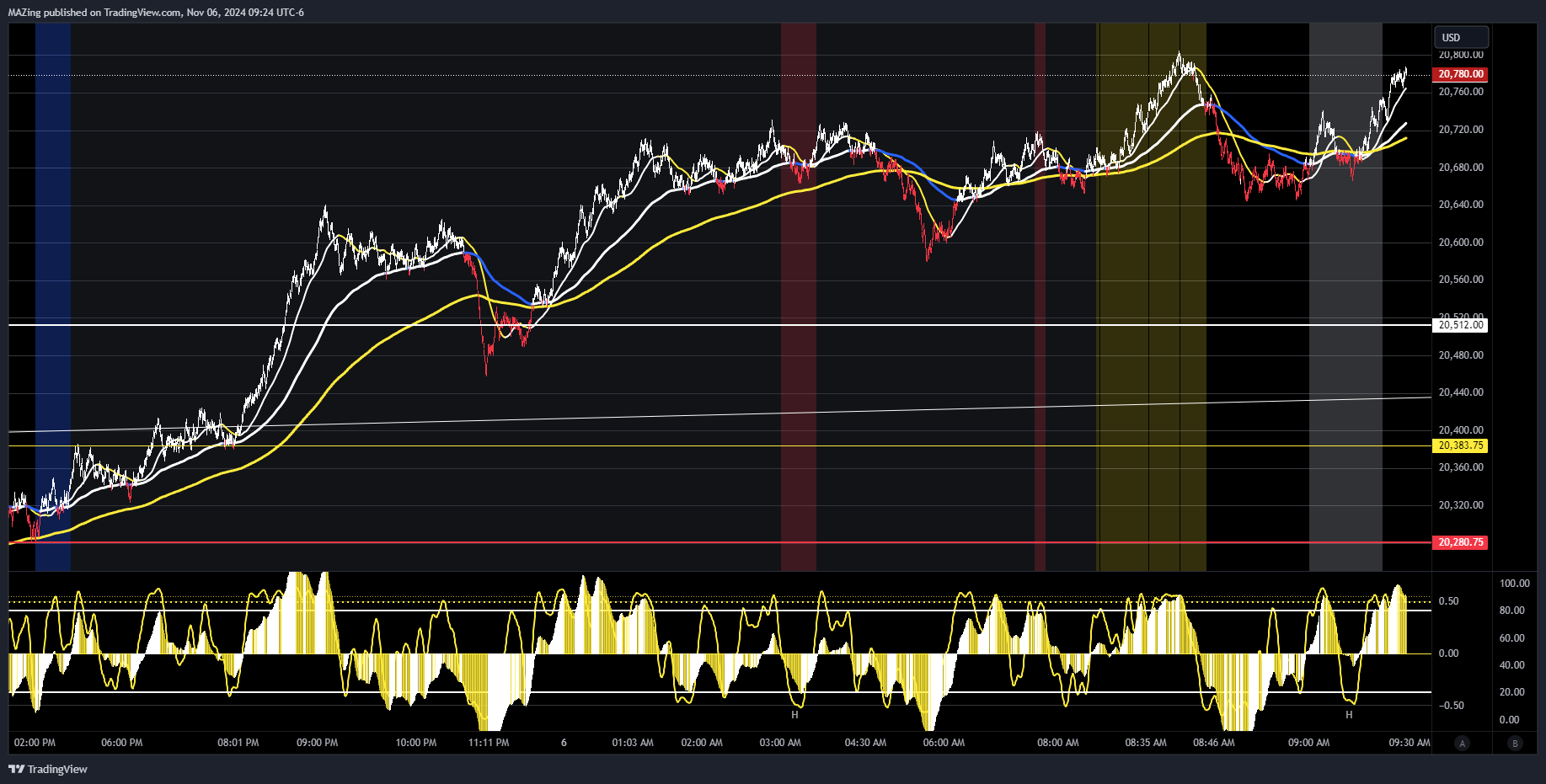Screen dimensions: 1546x784
Task: Click the 0.50 oscillator scale label
Action: (x=1448, y=601)
